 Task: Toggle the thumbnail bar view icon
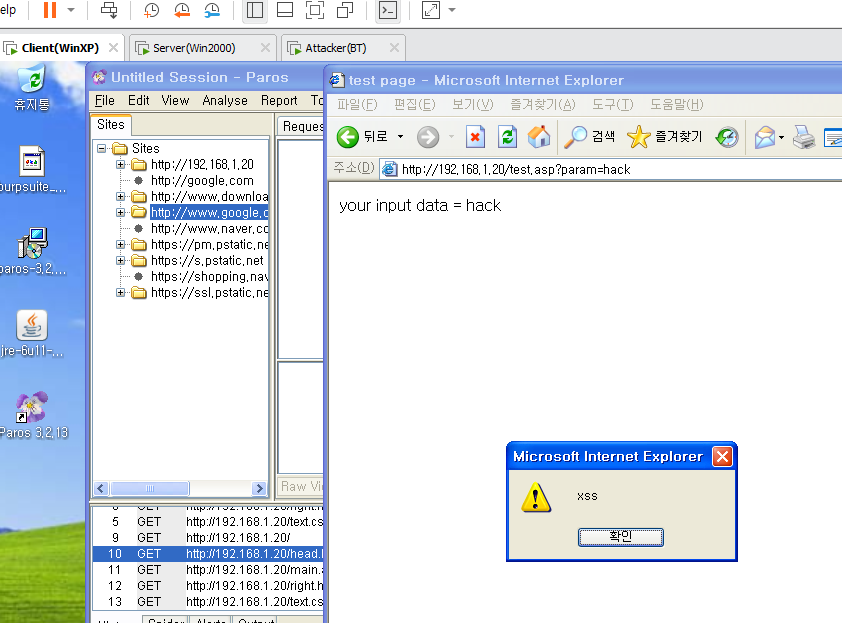point(285,10)
